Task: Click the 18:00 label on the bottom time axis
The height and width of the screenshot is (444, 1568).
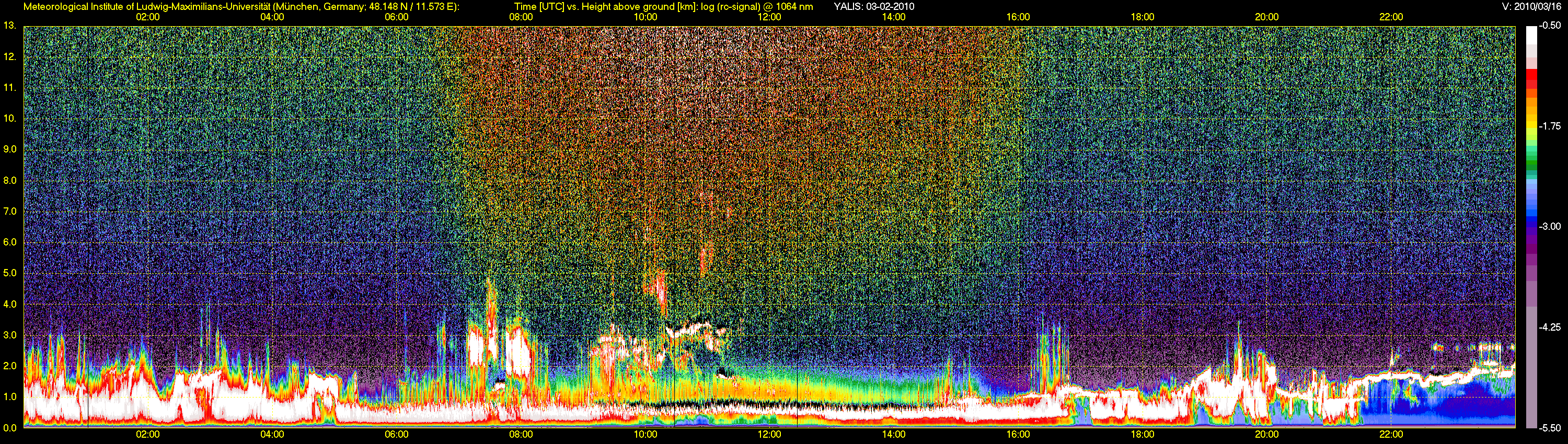Action: coord(1143,434)
